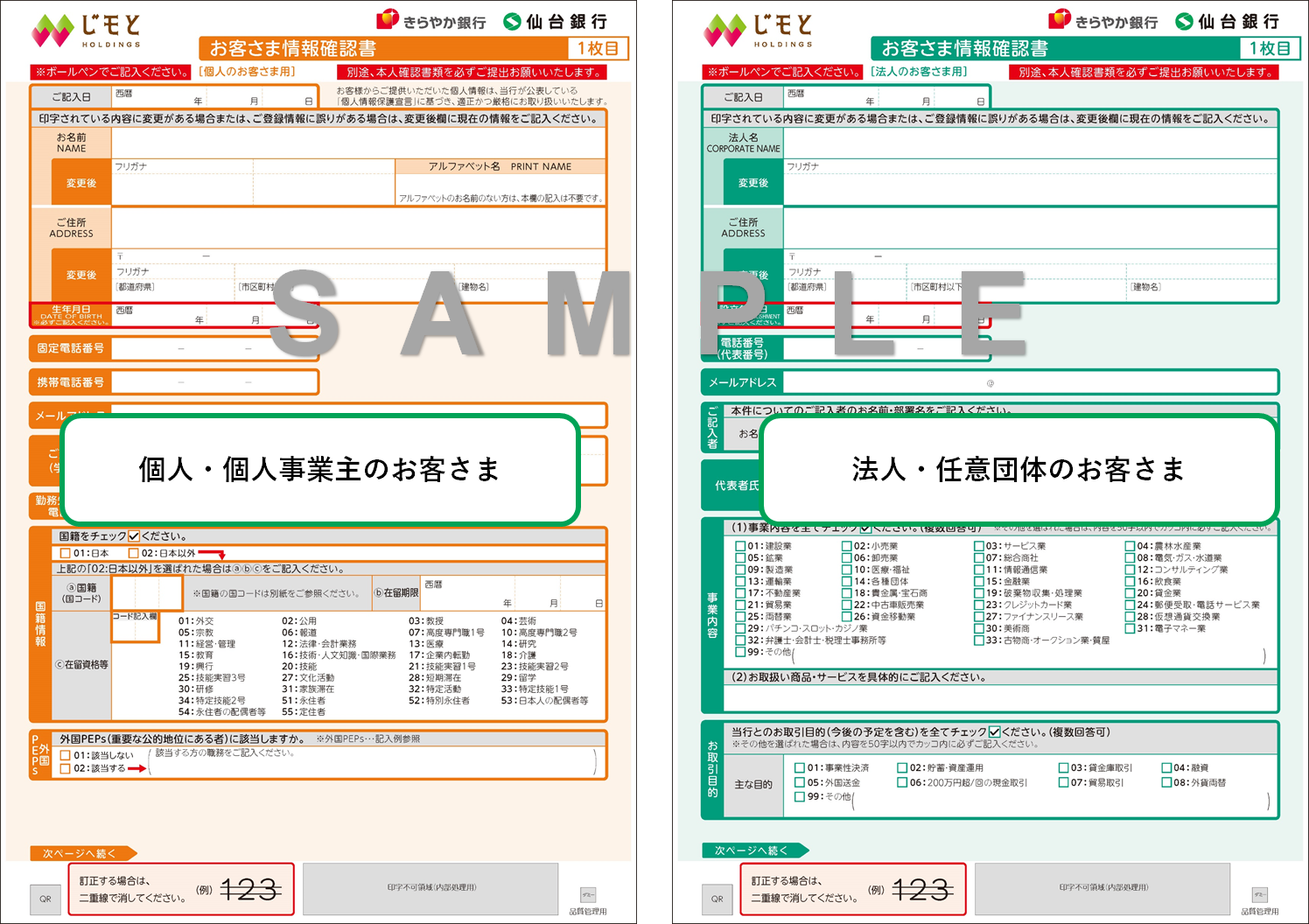1309x924 pixels.
Task: Click the corporate form crossed-out 123 correction example
Action: click(x=922, y=891)
